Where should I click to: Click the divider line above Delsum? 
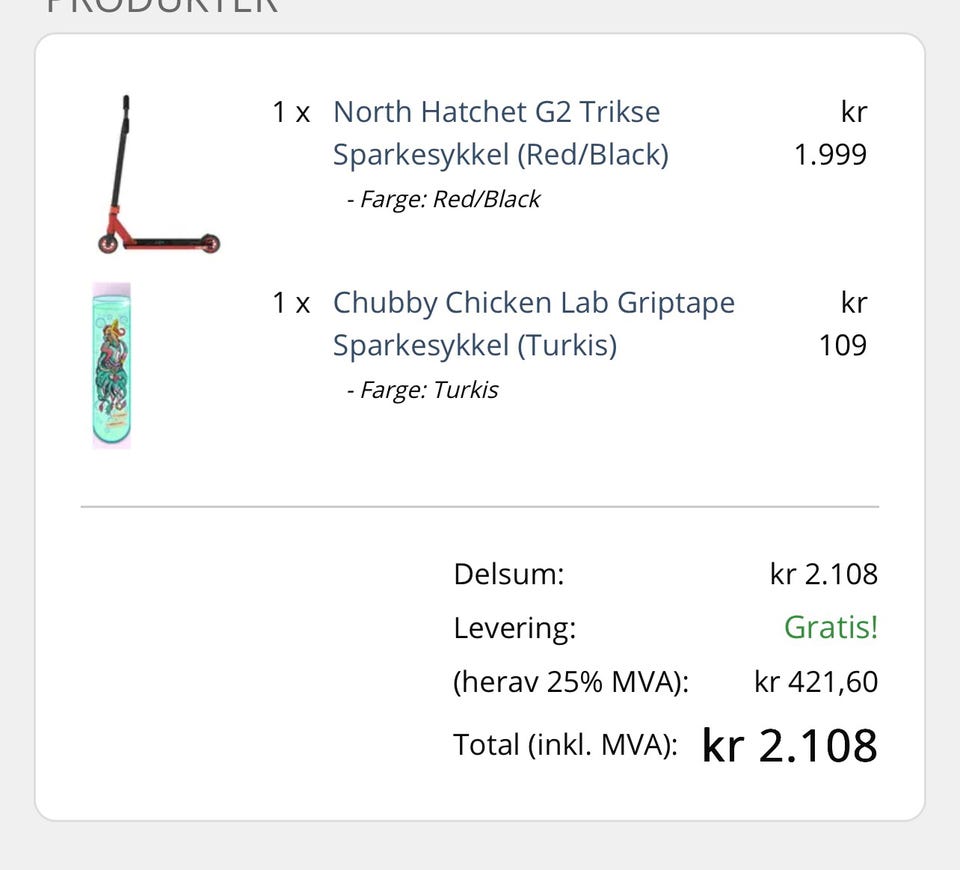point(480,507)
